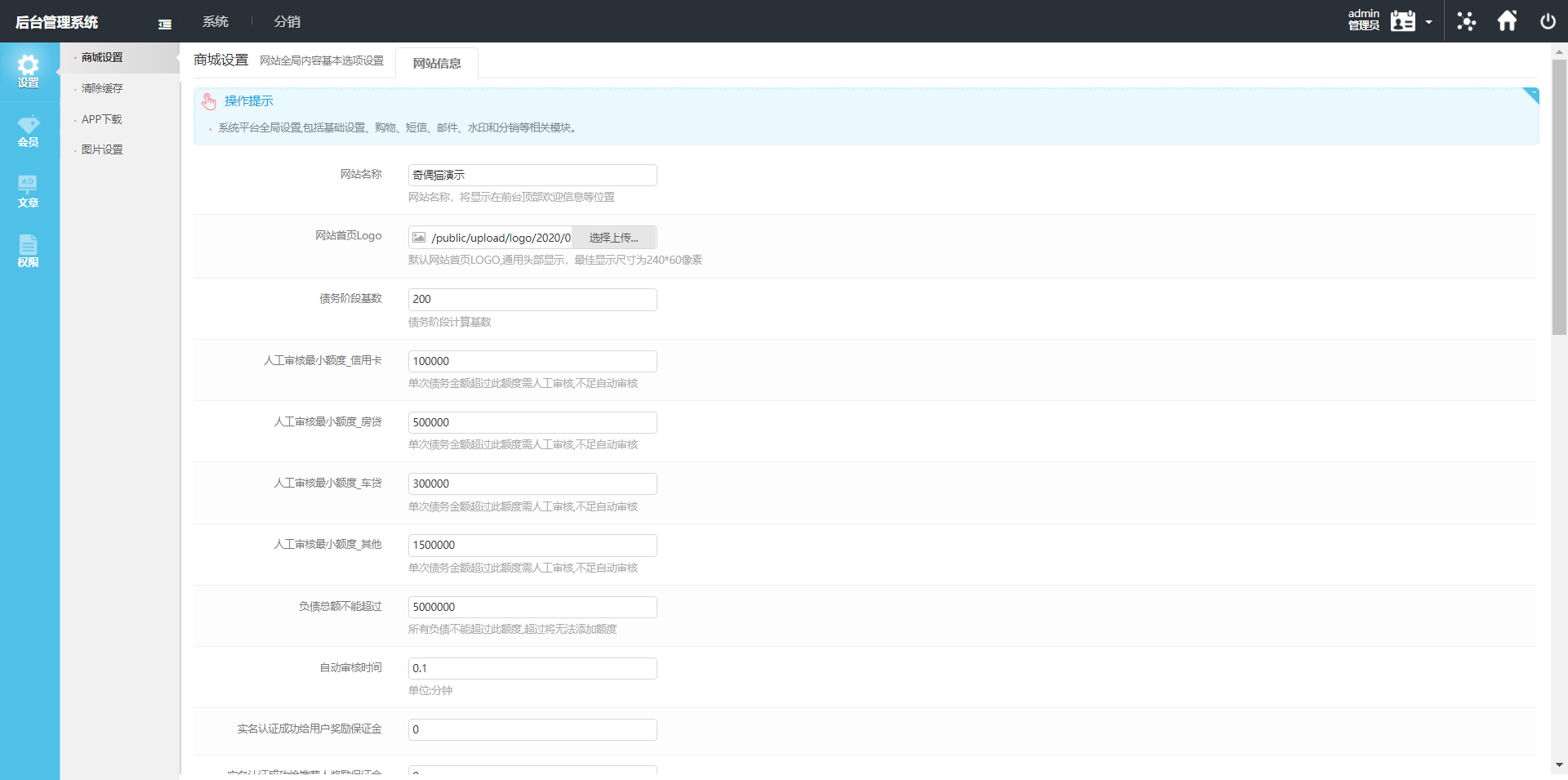The image size is (1568, 780).
Task: Click the 后台管理系统 title logo
Action: [x=57, y=22]
